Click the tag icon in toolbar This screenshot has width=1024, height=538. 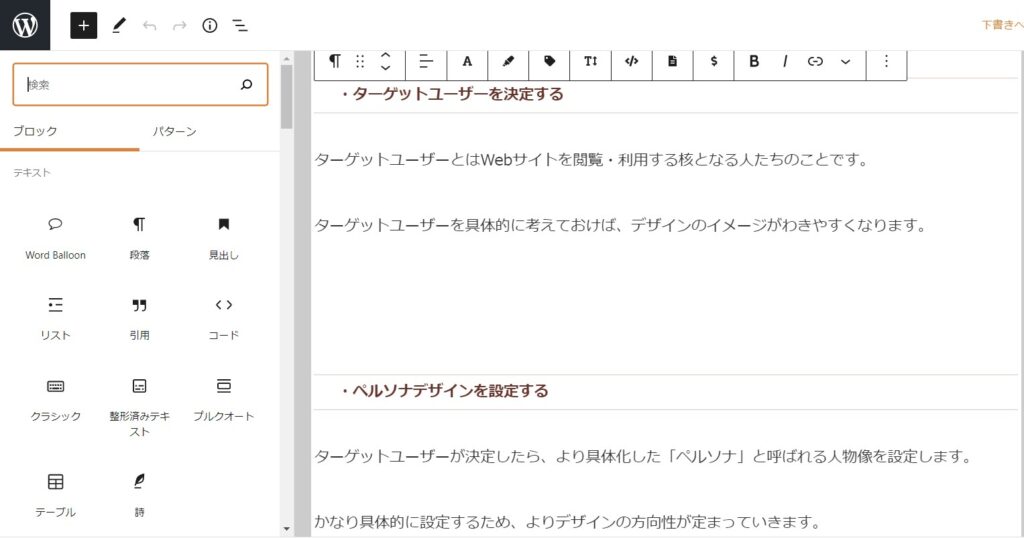549,61
